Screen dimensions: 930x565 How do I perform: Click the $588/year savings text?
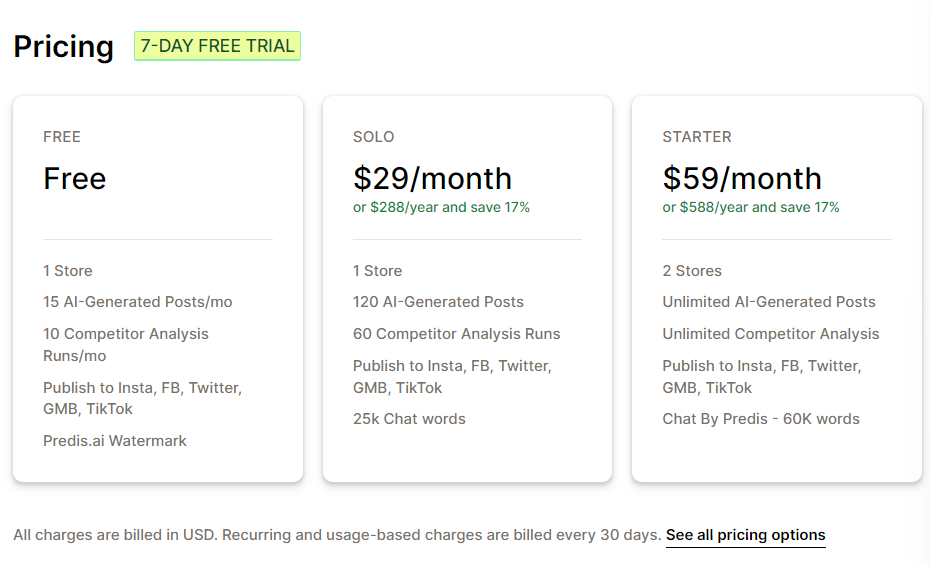751,208
